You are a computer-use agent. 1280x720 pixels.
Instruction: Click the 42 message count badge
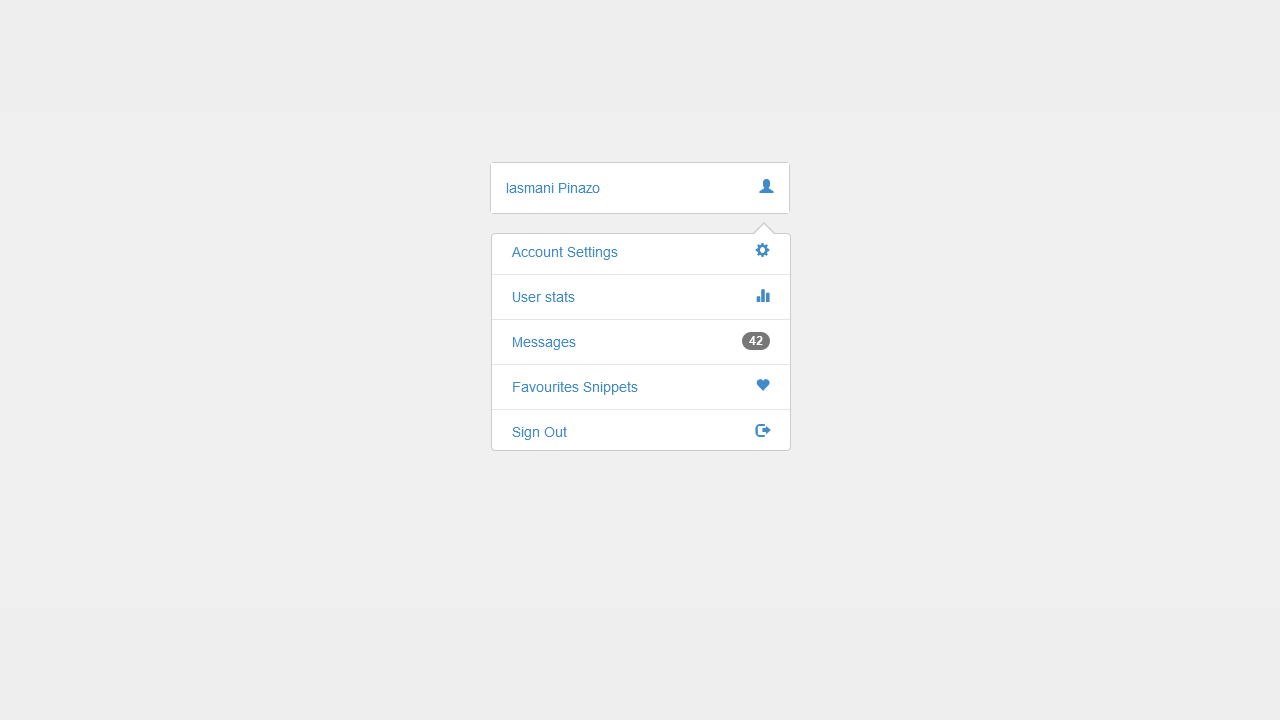click(755, 341)
